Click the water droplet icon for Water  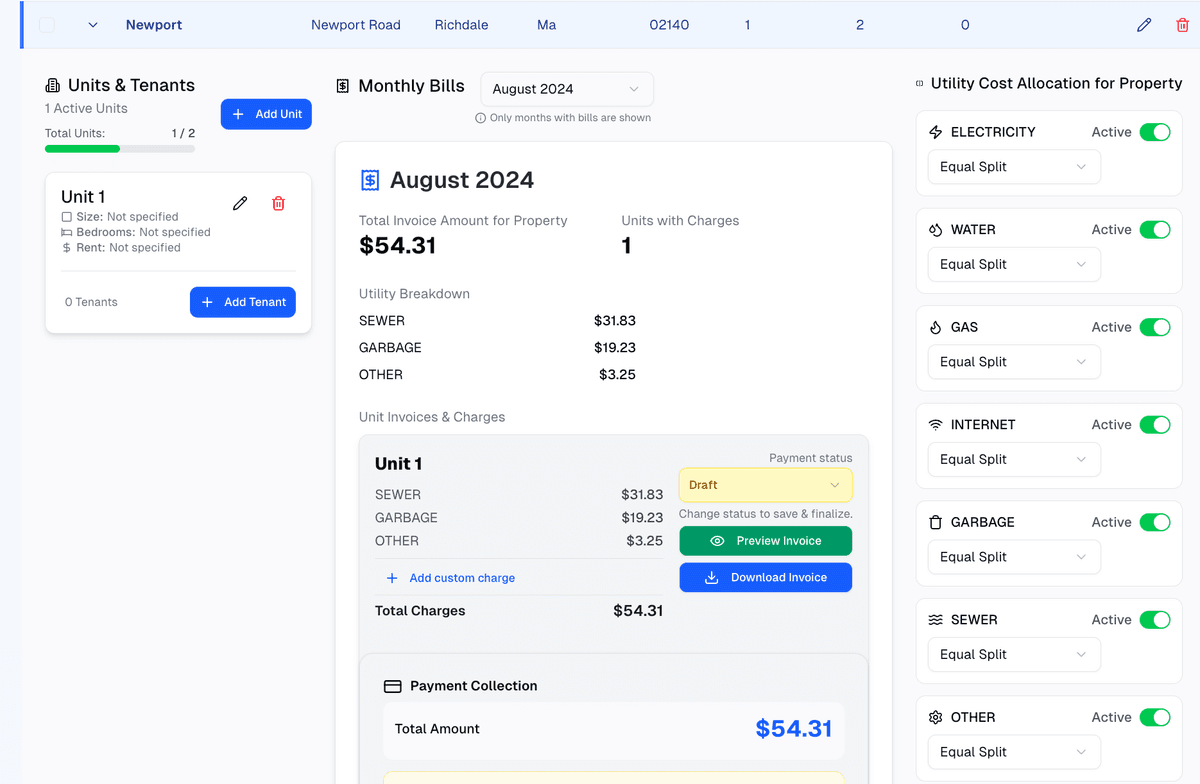(936, 230)
